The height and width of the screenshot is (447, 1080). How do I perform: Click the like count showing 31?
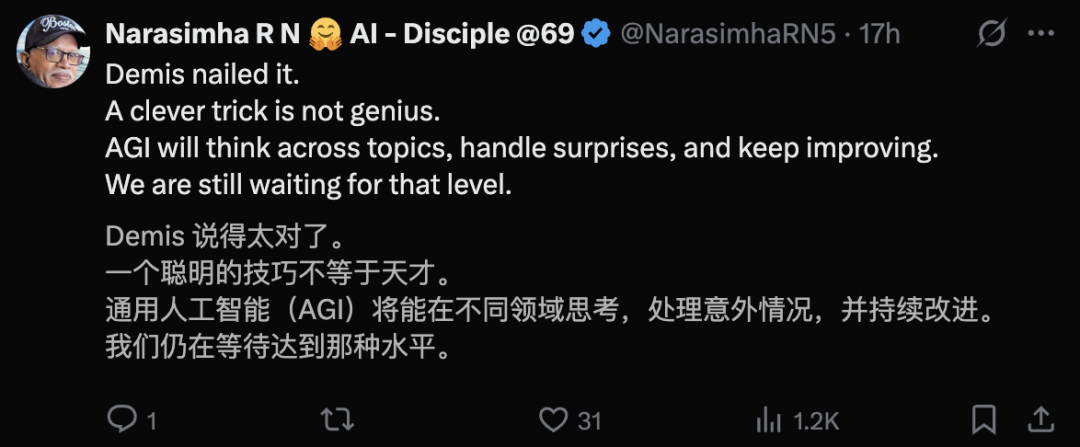(589, 420)
